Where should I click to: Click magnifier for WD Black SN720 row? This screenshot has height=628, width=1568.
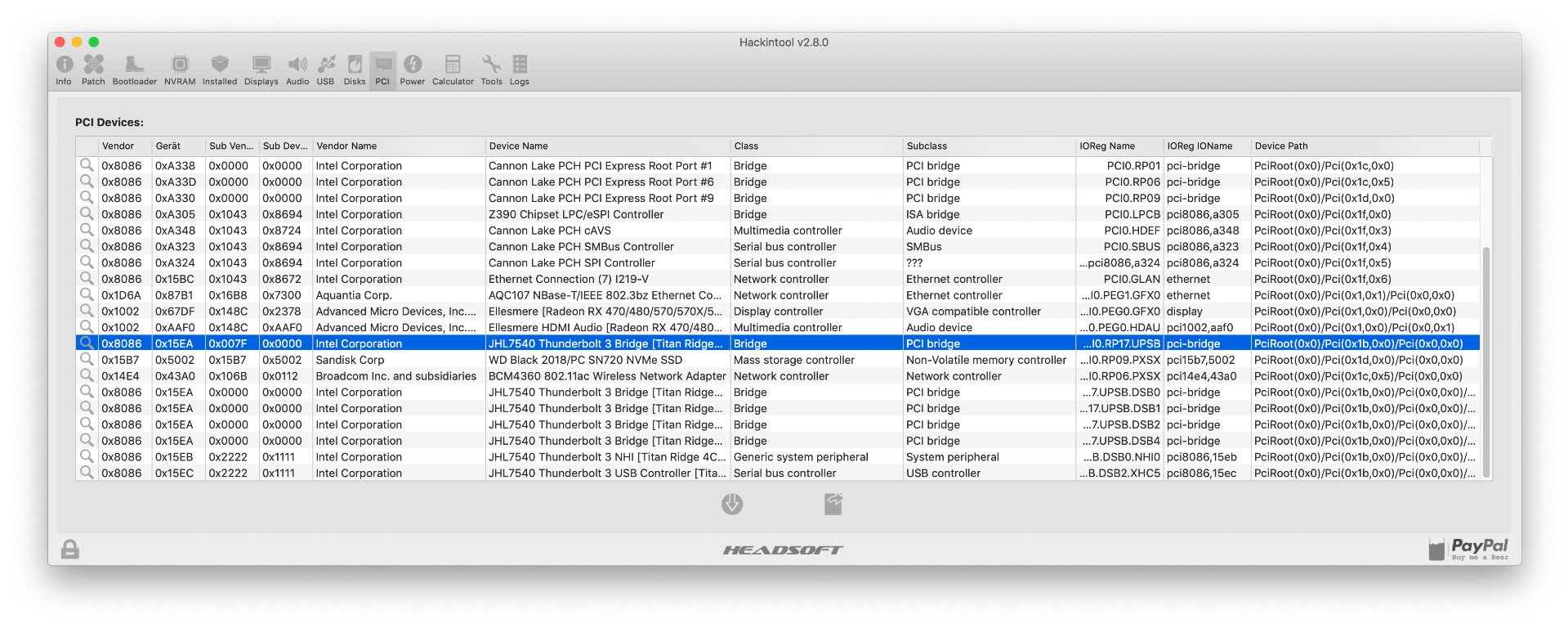point(87,360)
